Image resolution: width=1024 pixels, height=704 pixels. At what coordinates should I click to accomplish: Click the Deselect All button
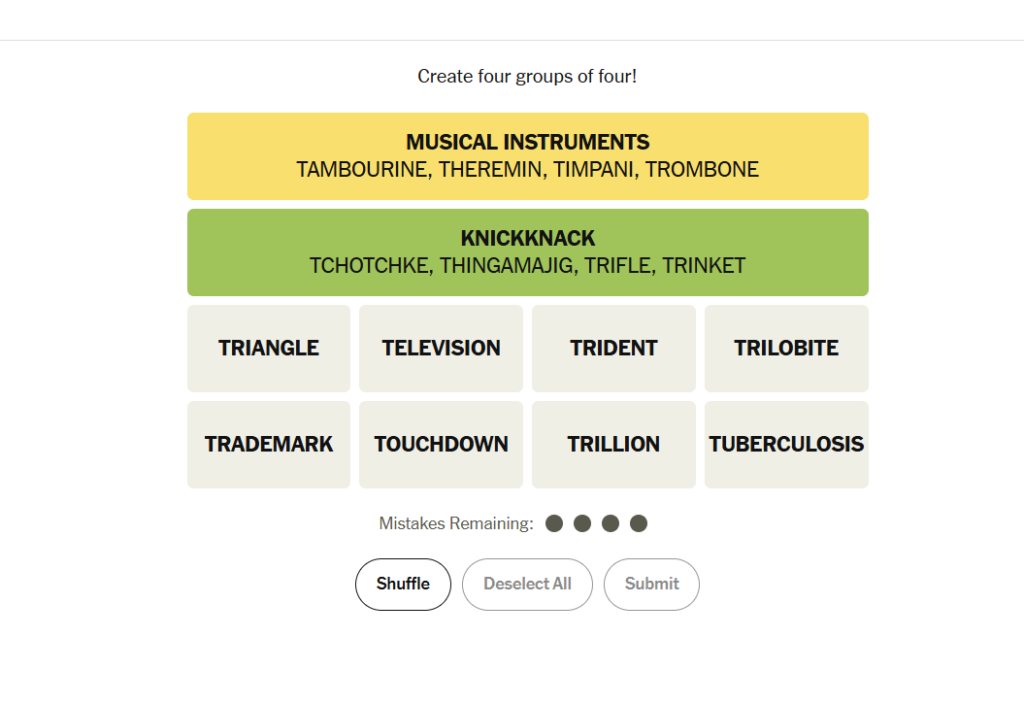(x=527, y=584)
